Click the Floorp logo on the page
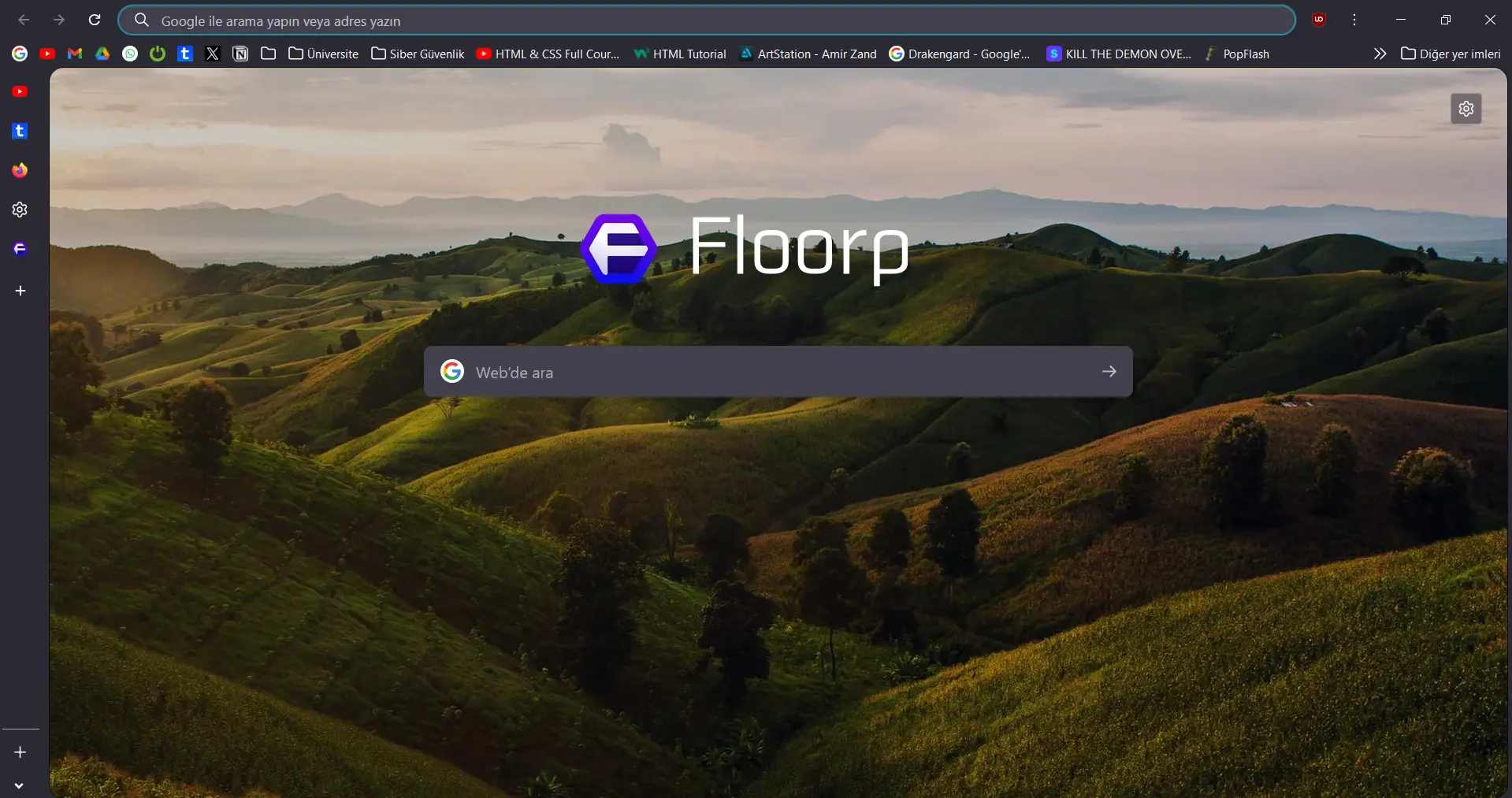The image size is (1512, 798). 745,248
